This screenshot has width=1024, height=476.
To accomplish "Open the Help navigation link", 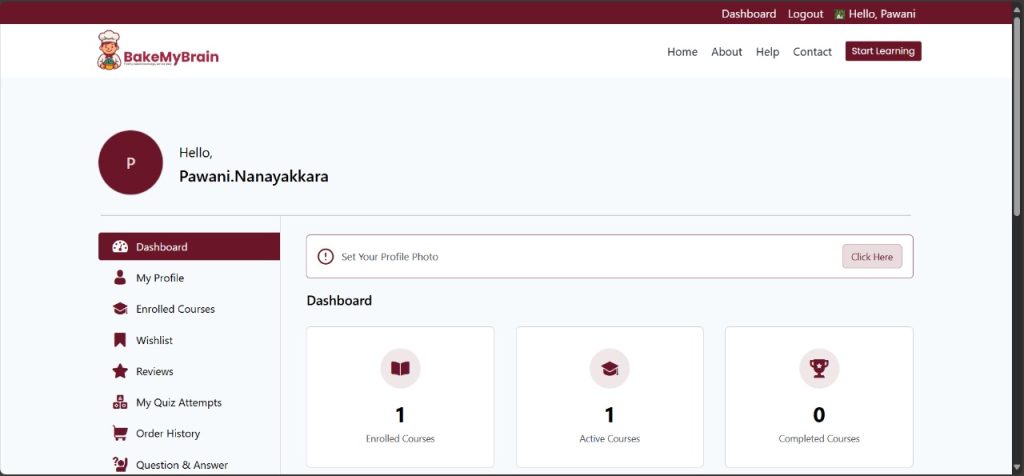I will (767, 52).
